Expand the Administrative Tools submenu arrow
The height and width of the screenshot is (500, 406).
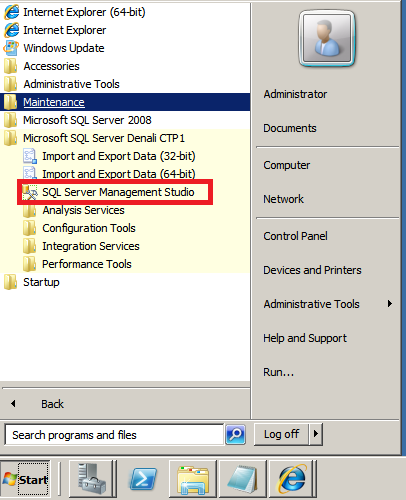pos(389,304)
